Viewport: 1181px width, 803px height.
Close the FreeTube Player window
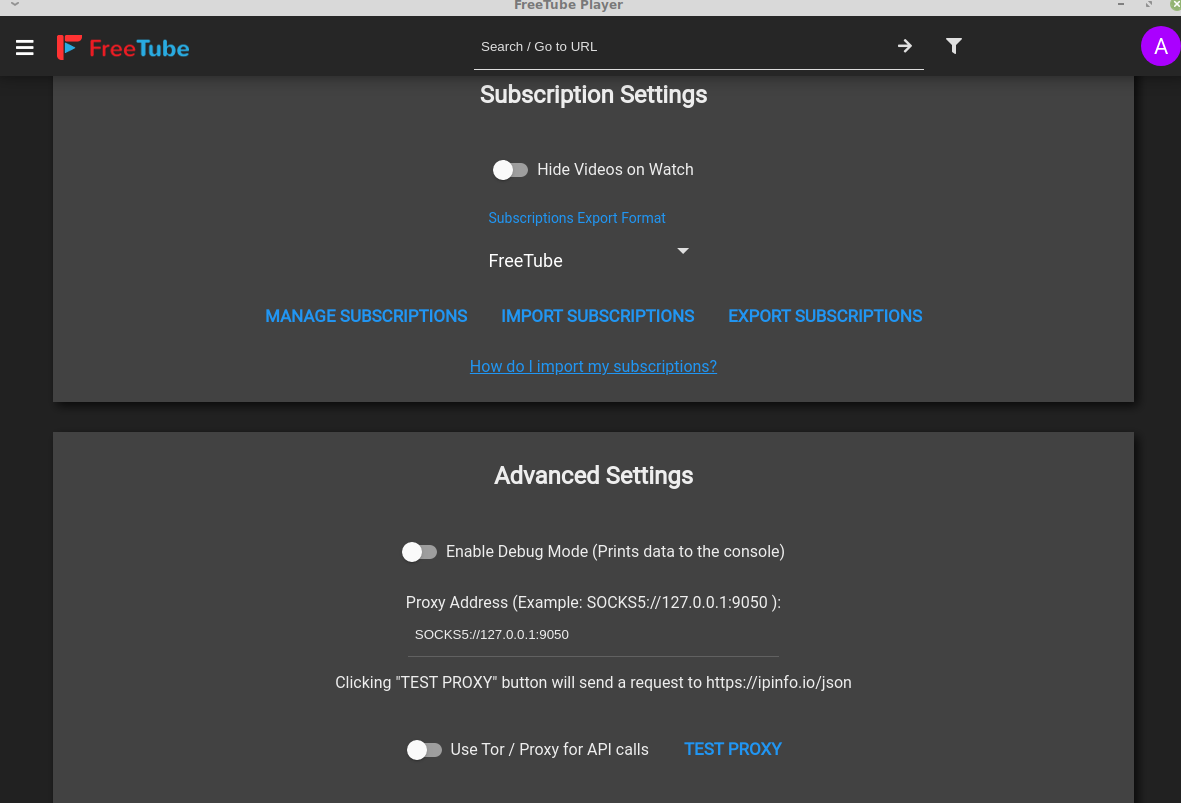[1175, 5]
